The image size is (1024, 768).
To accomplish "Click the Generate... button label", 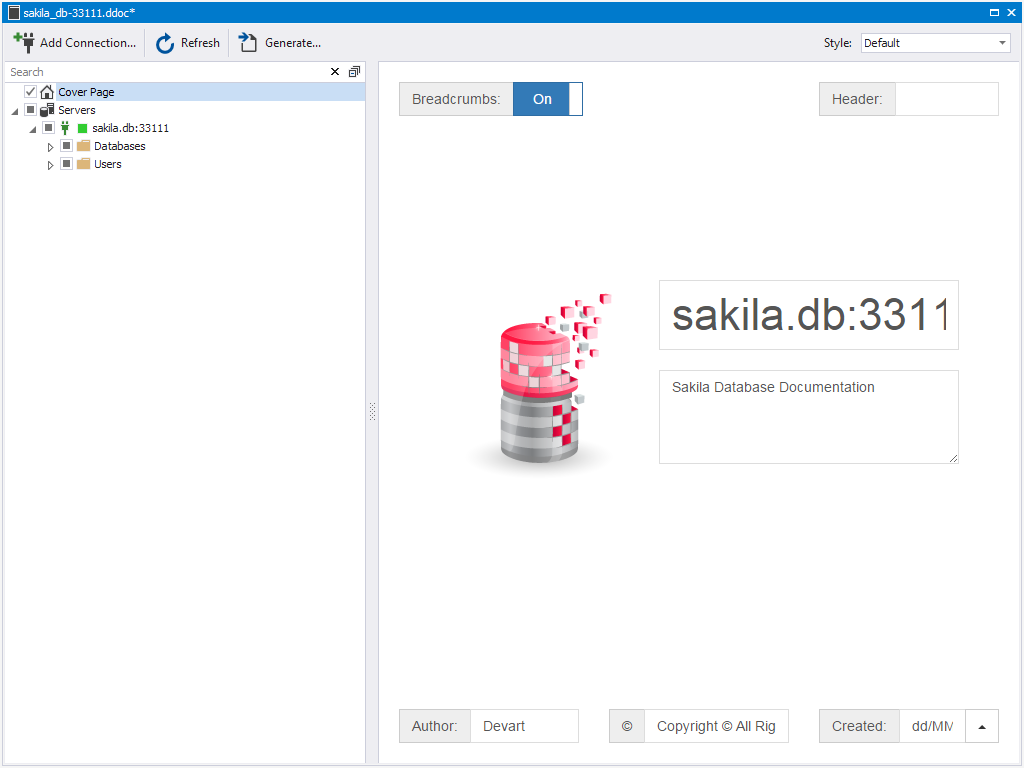I will (293, 43).
